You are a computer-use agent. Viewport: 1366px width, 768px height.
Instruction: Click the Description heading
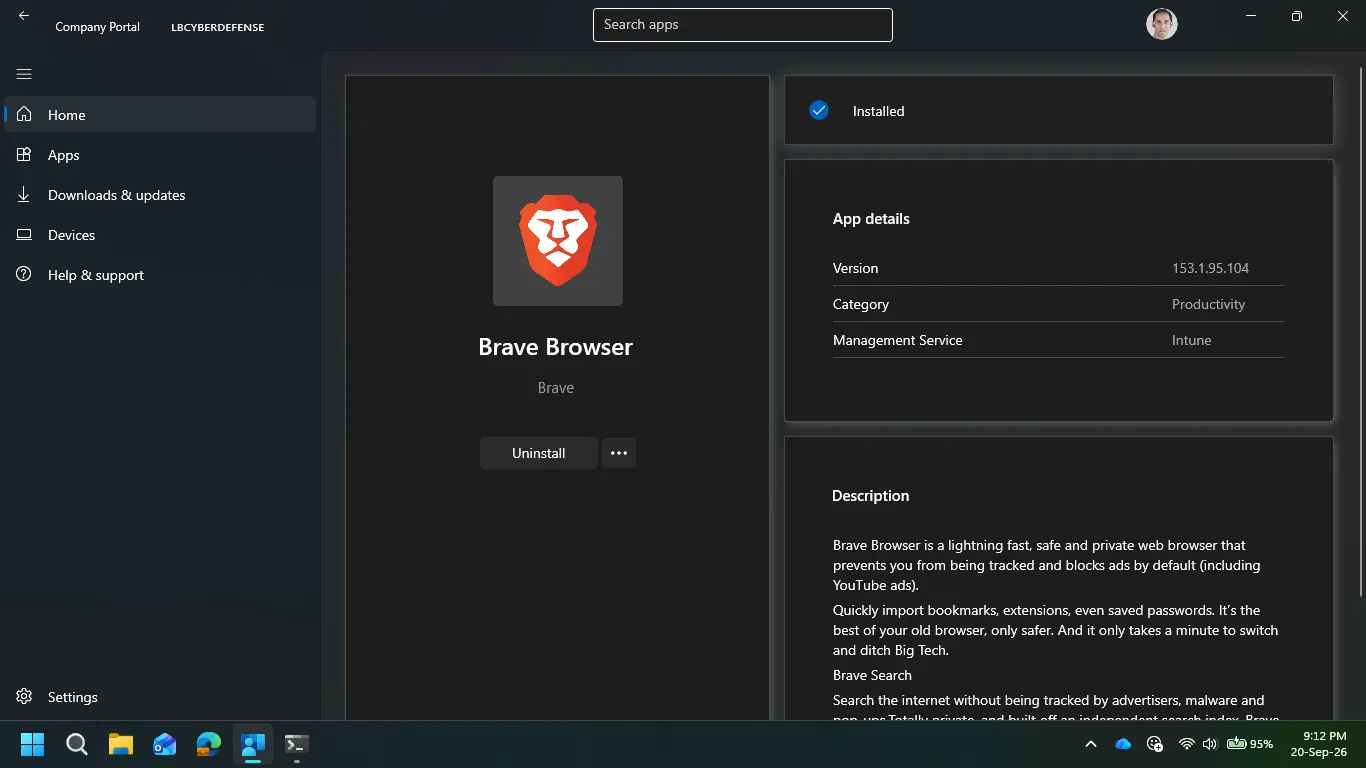pos(871,496)
